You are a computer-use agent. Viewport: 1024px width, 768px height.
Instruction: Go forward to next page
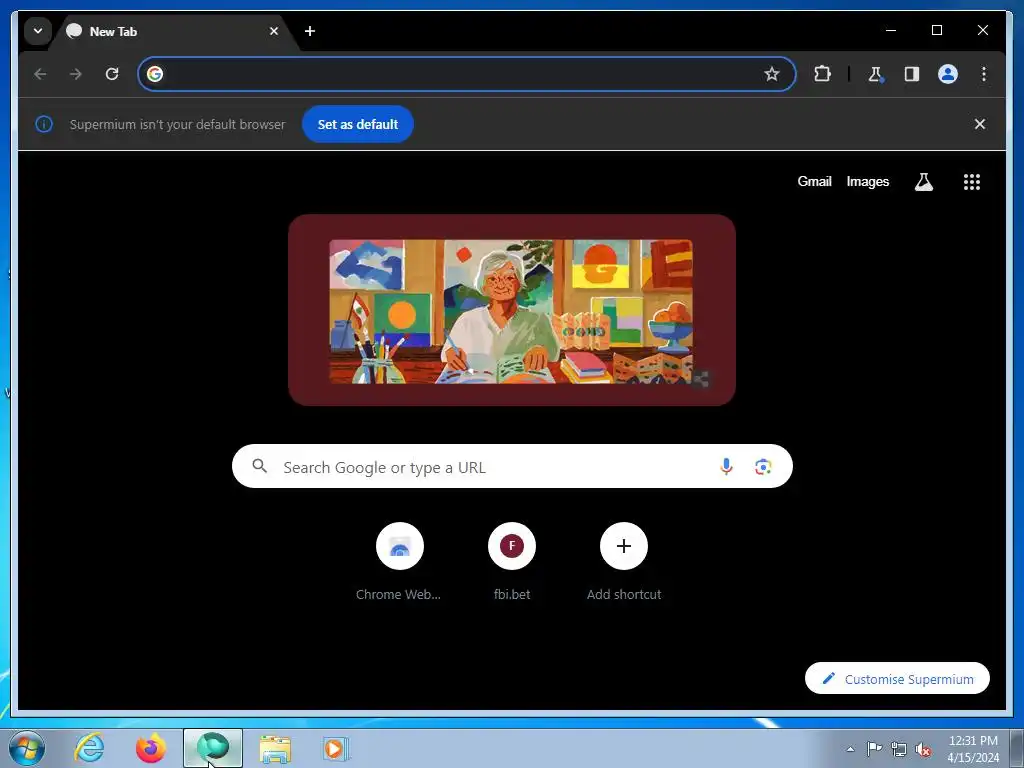[x=76, y=74]
